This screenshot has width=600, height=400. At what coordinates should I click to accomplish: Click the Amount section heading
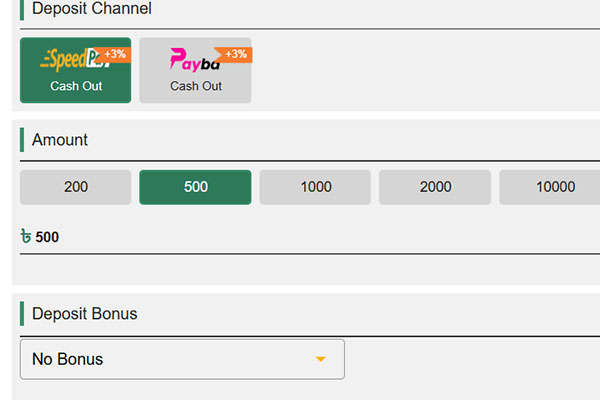tap(60, 140)
